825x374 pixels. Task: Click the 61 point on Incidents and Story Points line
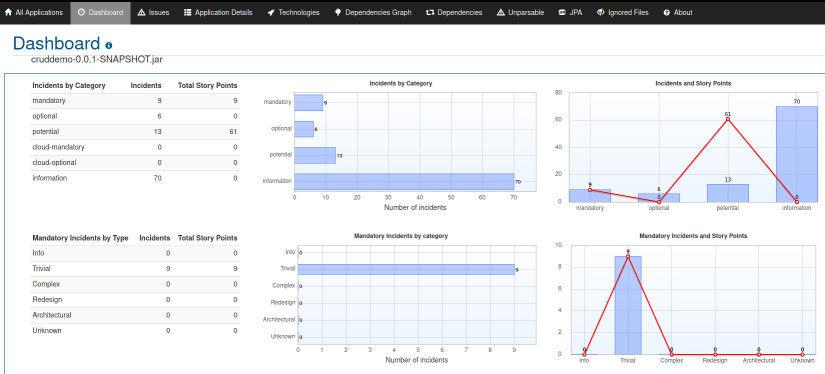click(728, 119)
